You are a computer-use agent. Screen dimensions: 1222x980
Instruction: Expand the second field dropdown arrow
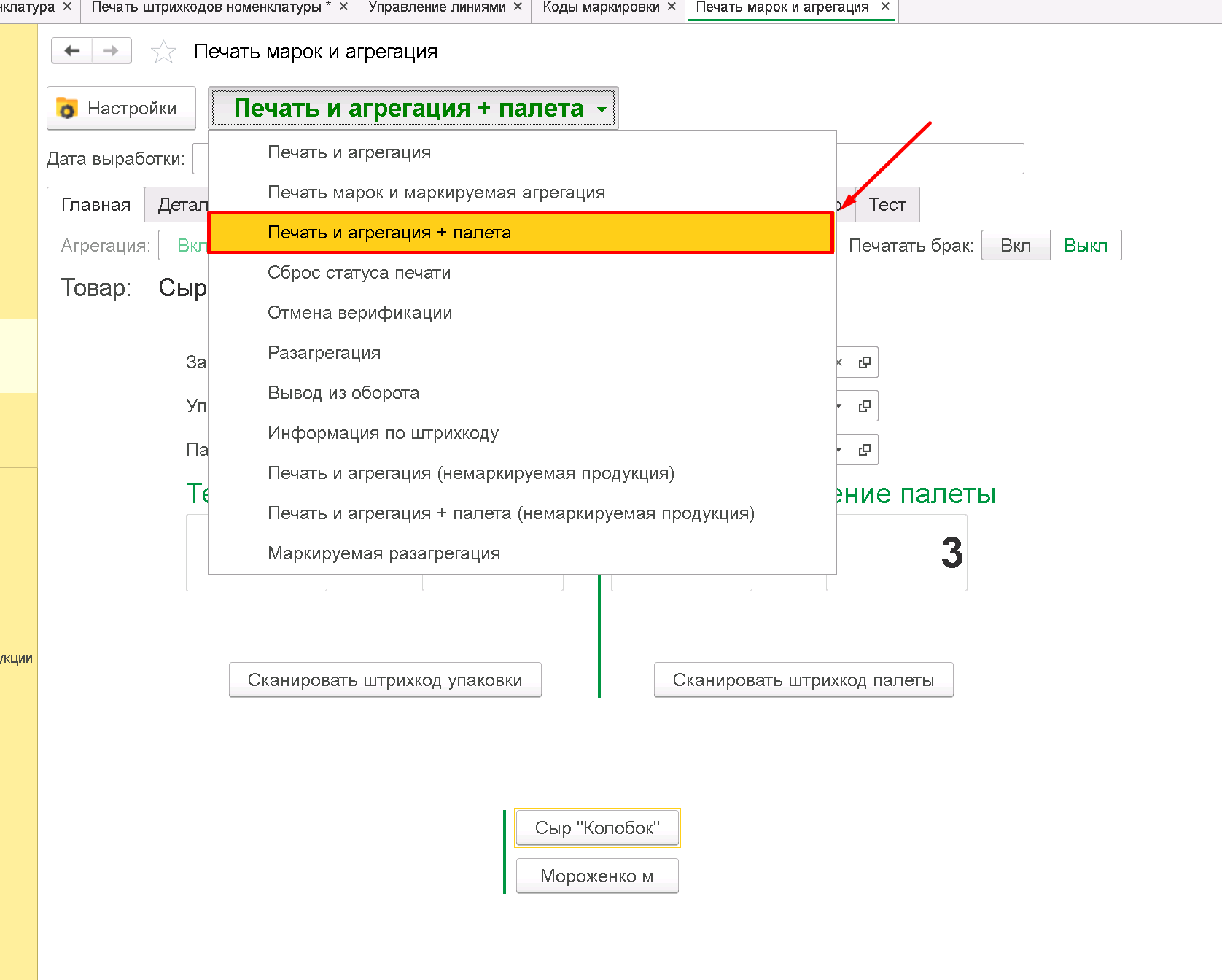[x=840, y=406]
